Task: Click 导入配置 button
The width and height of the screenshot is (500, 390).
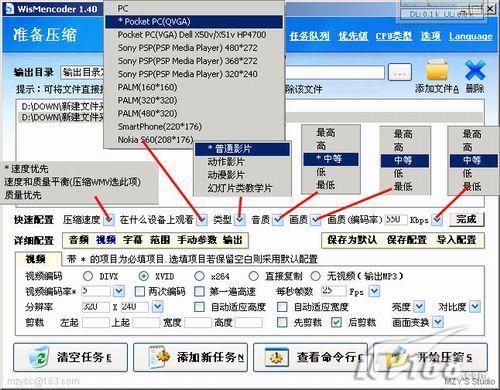Action: point(457,240)
